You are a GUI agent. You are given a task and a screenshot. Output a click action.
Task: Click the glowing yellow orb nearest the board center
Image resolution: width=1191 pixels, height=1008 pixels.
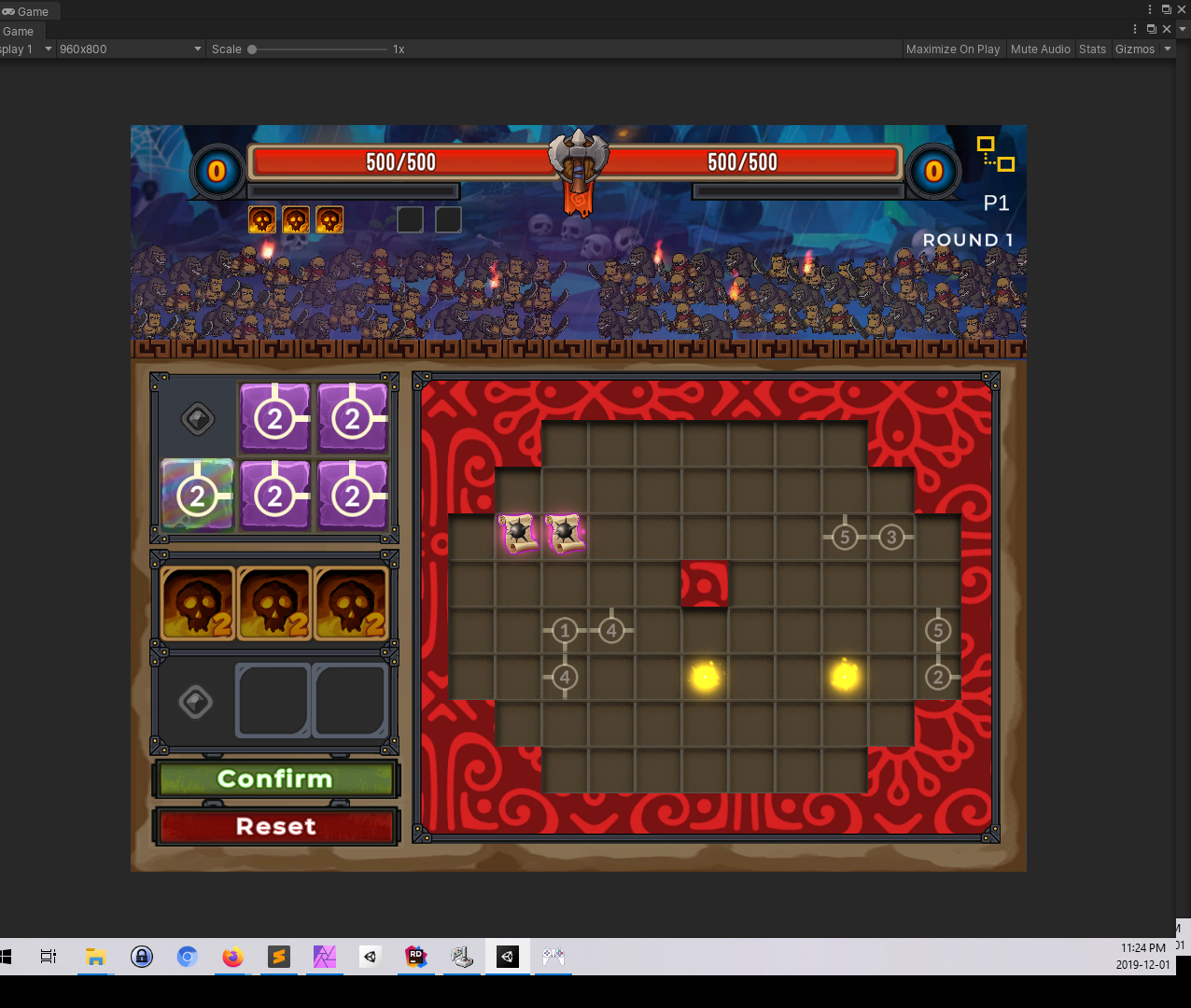click(705, 677)
